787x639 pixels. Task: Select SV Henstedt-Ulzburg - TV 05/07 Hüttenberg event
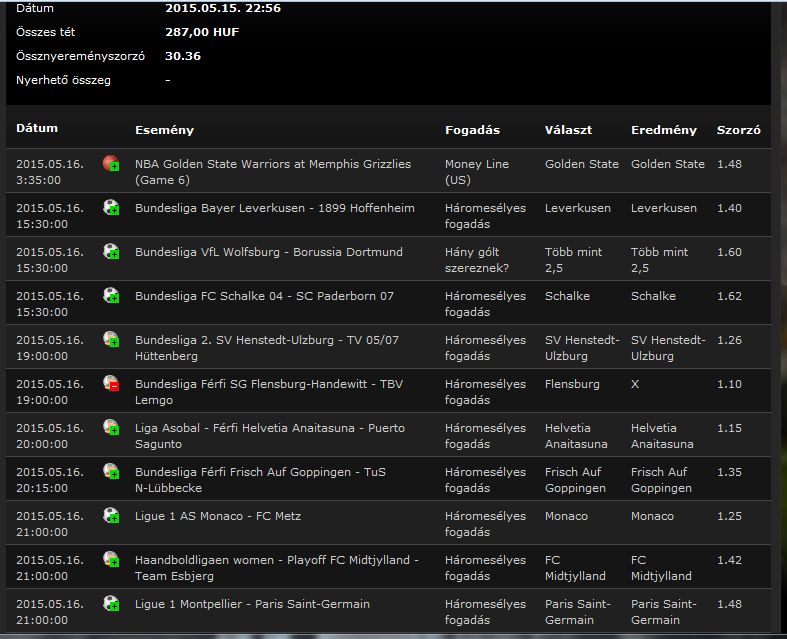[x=267, y=348]
